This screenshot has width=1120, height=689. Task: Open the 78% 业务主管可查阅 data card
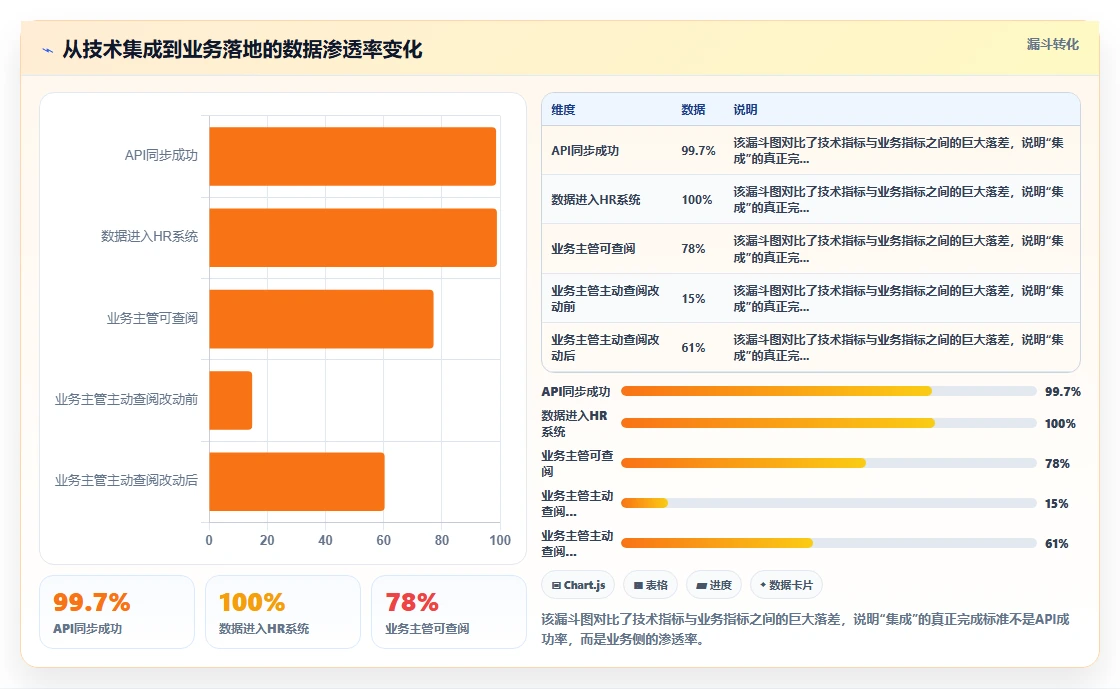[449, 613]
